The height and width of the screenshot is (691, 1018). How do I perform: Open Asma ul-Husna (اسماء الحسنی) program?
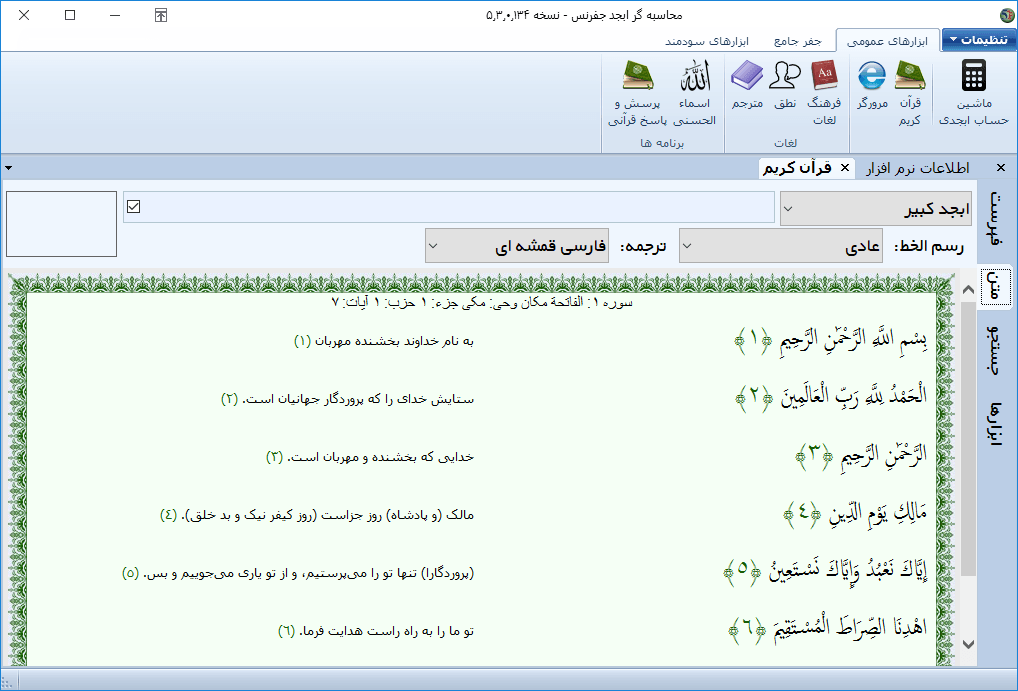695,92
